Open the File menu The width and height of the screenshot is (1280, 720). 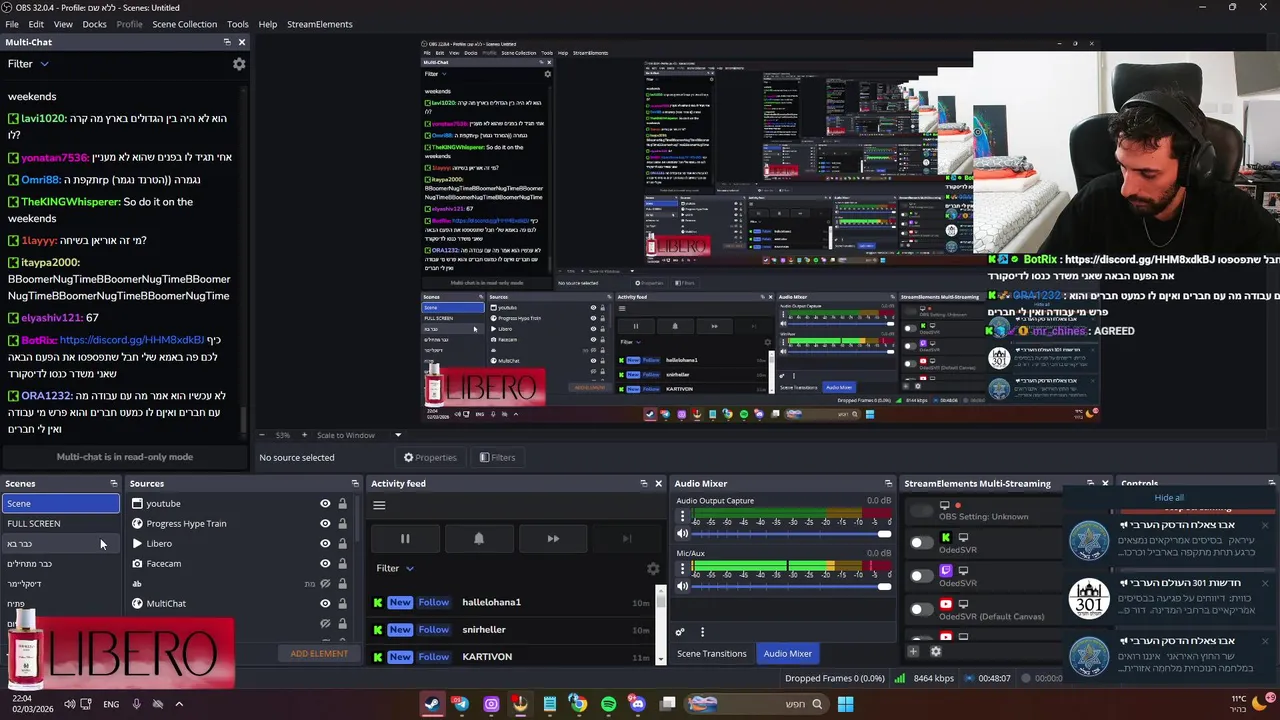[x=12, y=24]
